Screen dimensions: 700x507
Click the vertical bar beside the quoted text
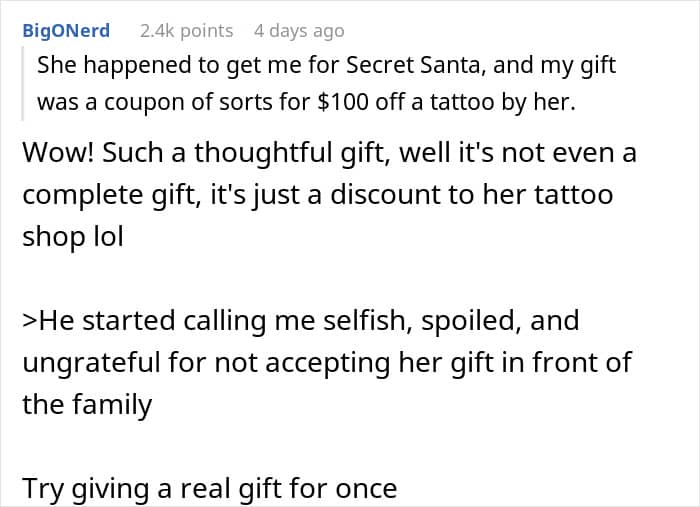coord(27,84)
